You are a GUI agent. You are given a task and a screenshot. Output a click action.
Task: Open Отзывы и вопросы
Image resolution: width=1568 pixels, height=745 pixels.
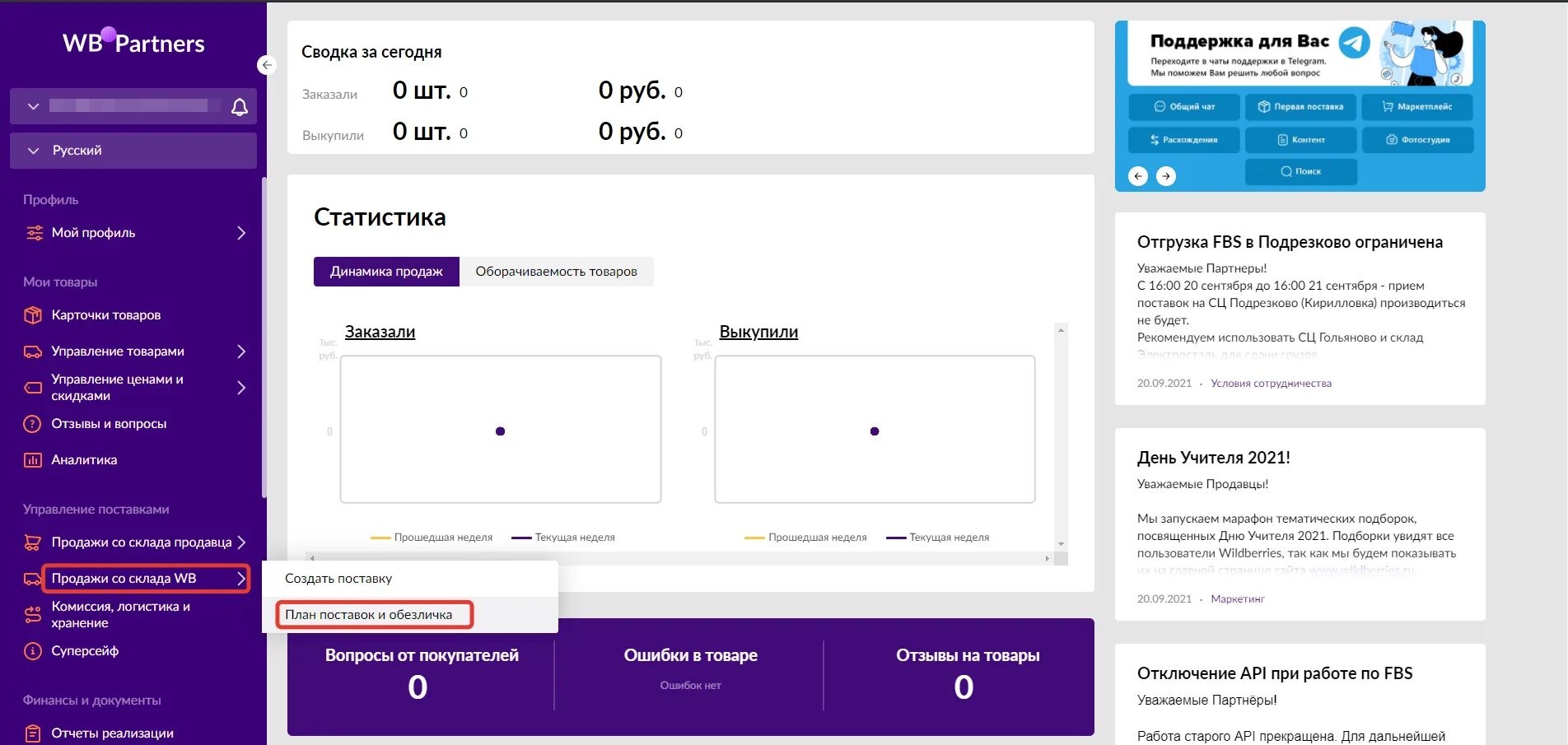coord(109,424)
